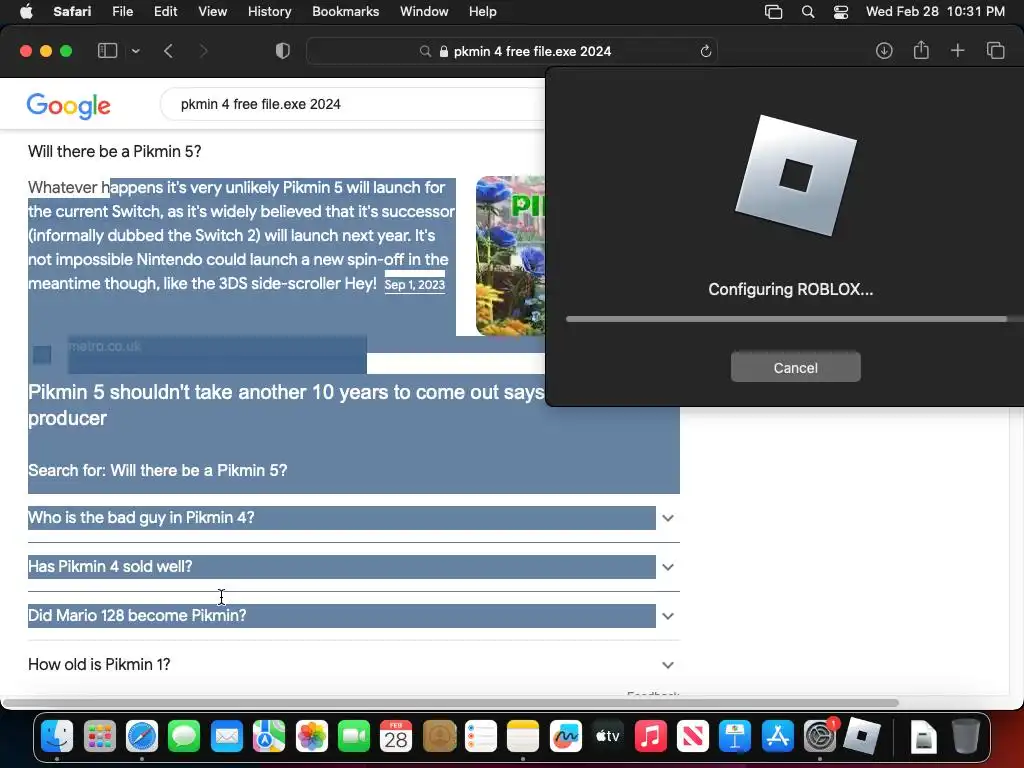Open News from the Dock

coord(693,737)
